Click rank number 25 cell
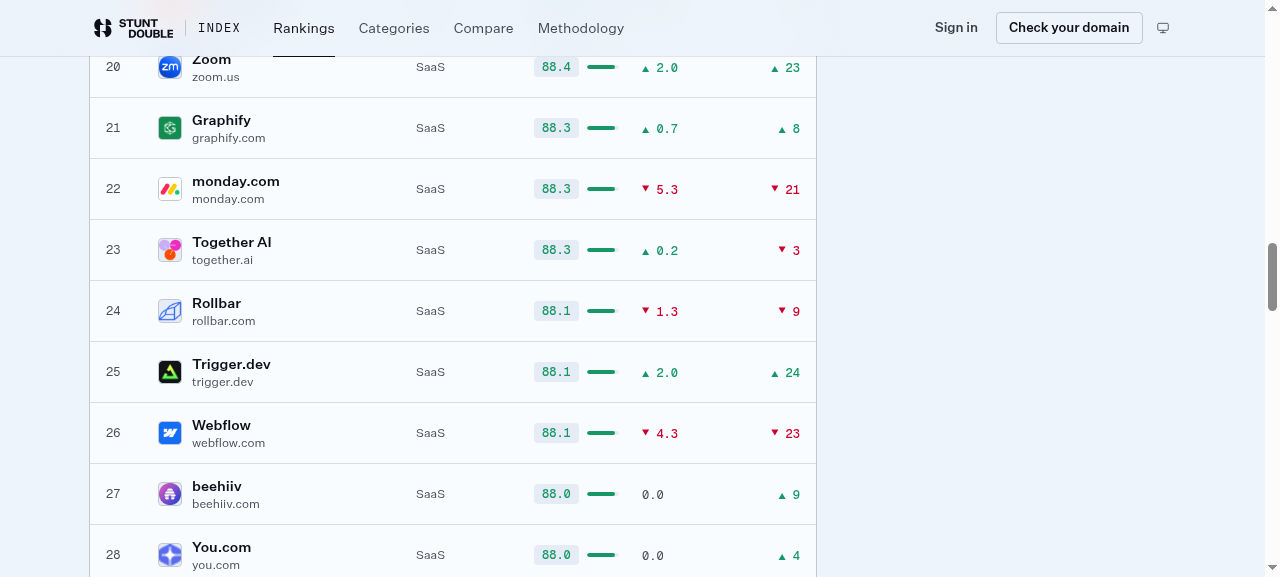This screenshot has width=1280, height=577. pyautogui.click(x=113, y=372)
